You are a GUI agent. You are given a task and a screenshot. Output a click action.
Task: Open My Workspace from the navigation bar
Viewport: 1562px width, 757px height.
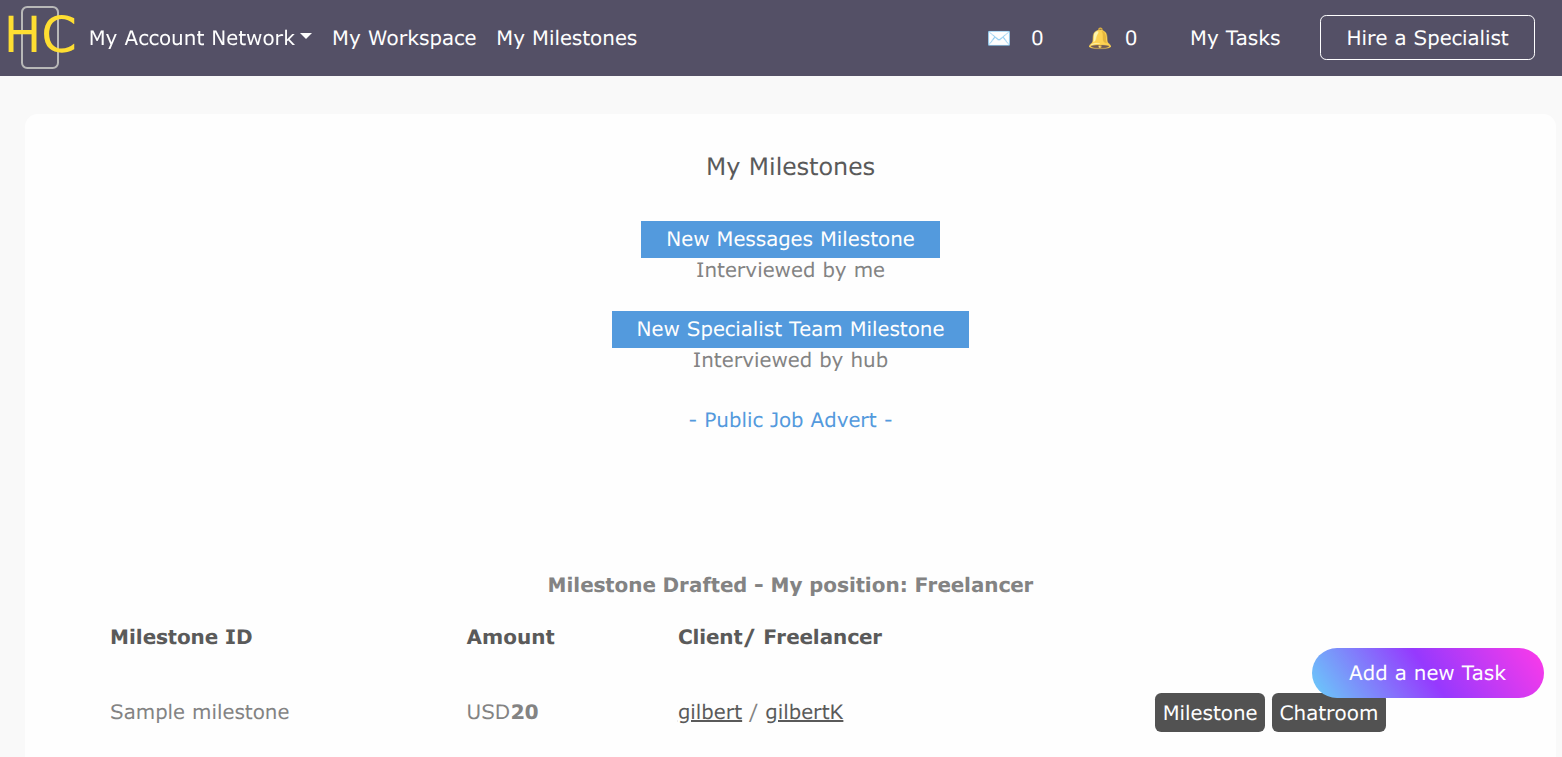coord(404,37)
